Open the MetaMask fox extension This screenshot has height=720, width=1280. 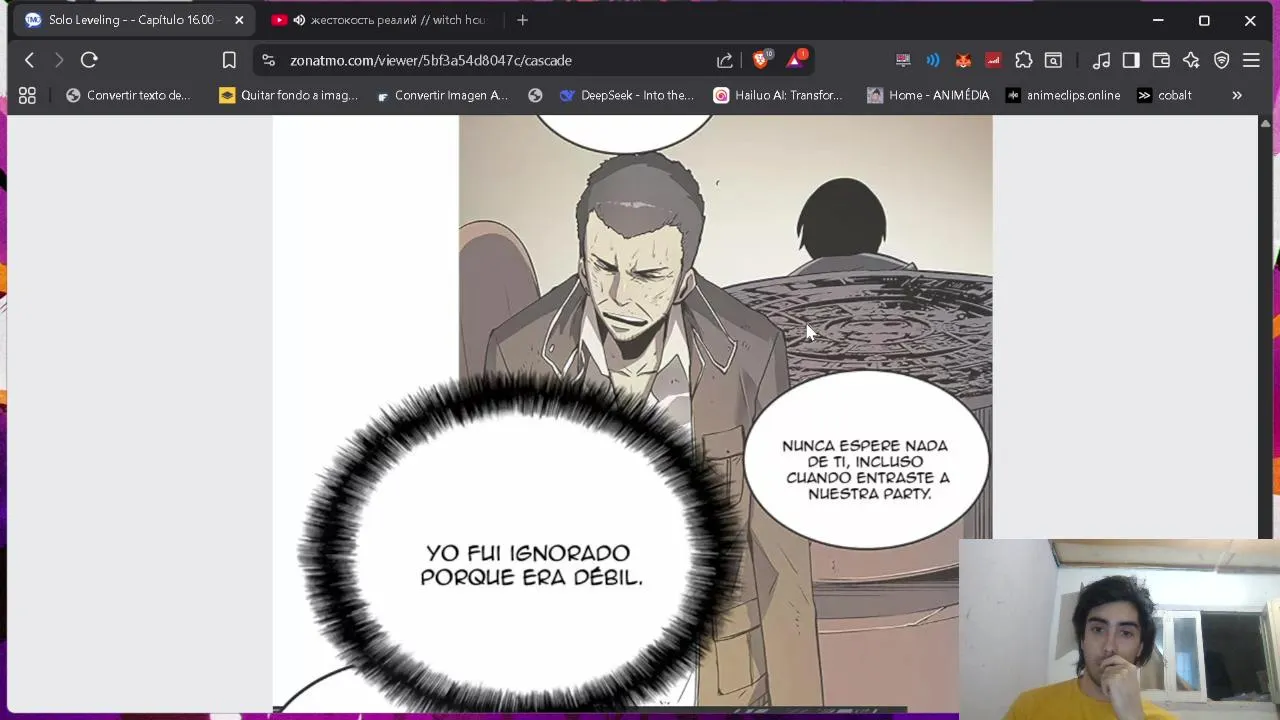(963, 60)
